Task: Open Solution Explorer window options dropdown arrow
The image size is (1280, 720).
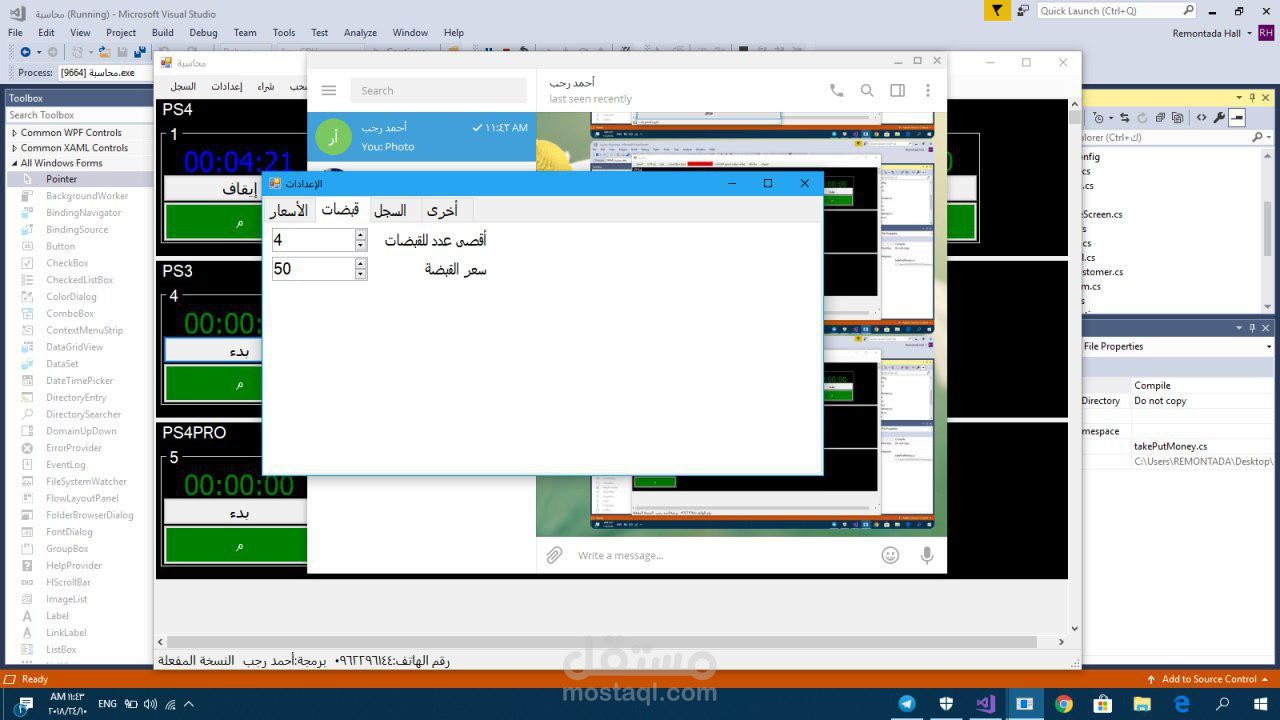Action: [1239, 98]
